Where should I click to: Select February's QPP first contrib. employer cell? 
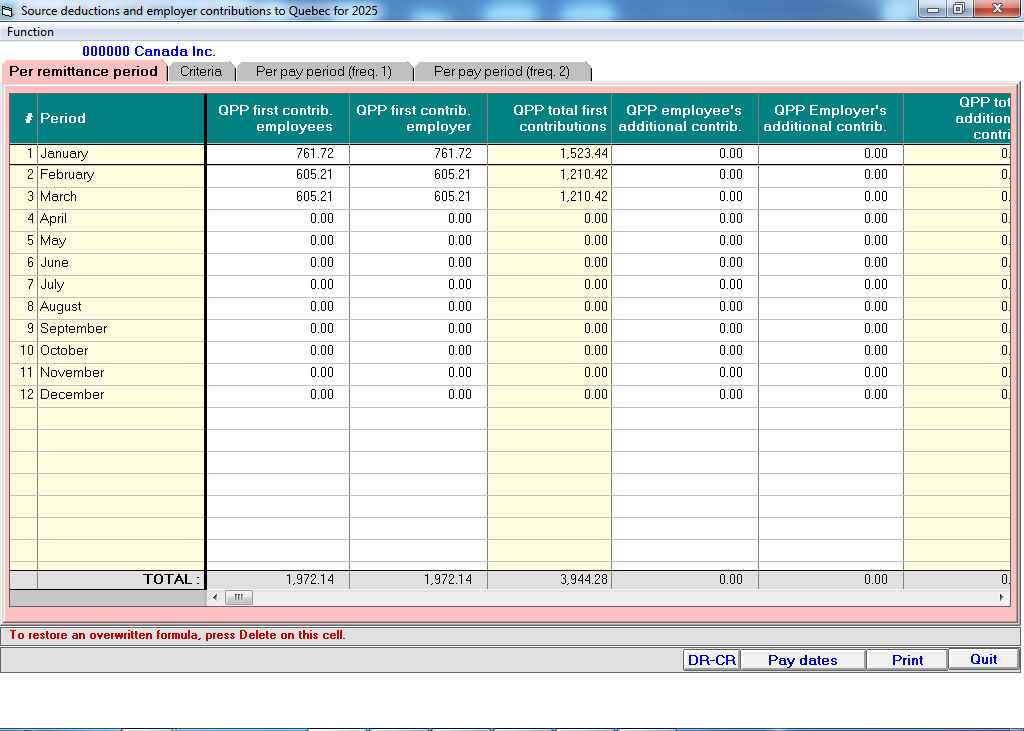418,175
